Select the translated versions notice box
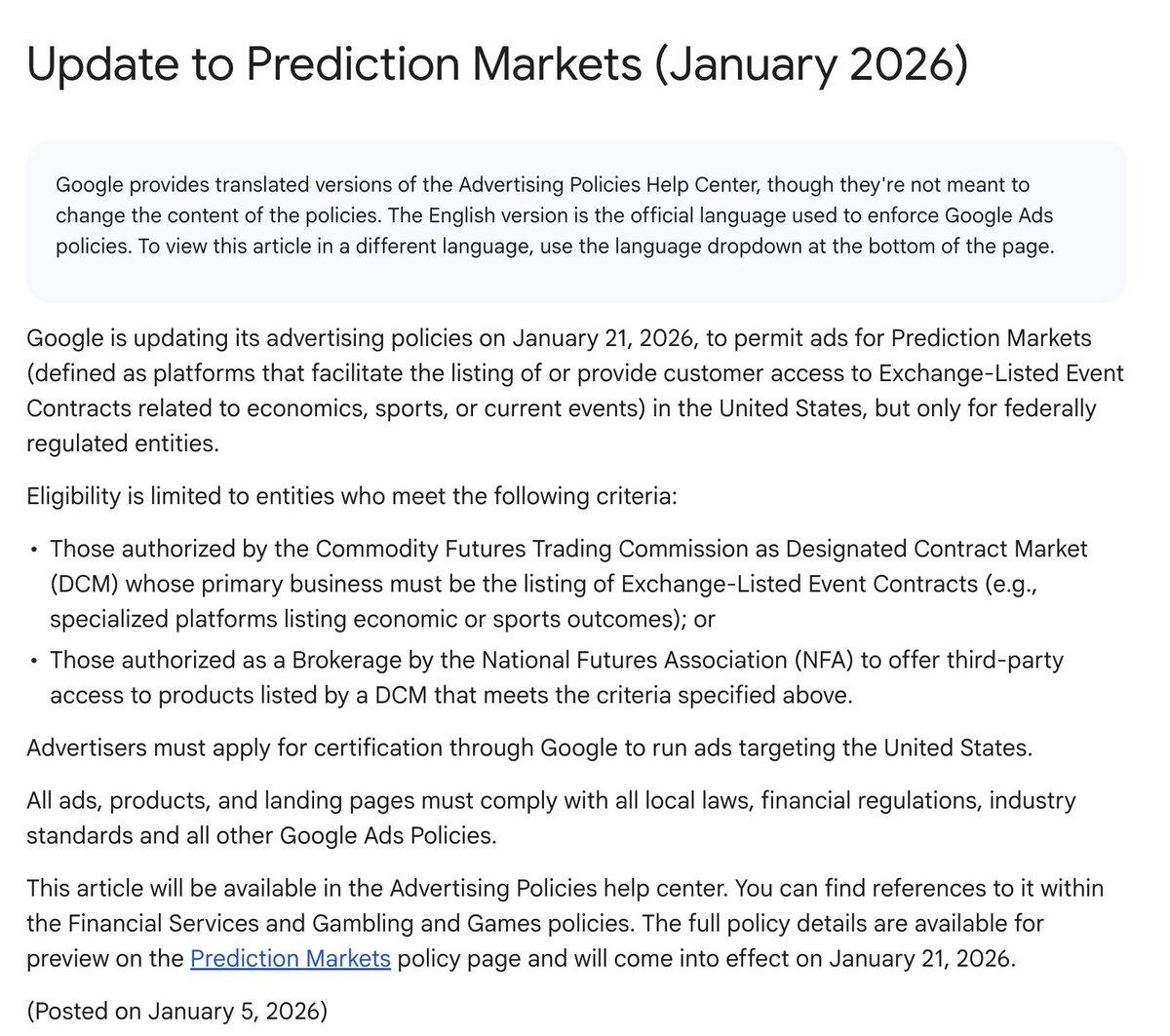Screen dimensions: 1170x1036 point(575,220)
